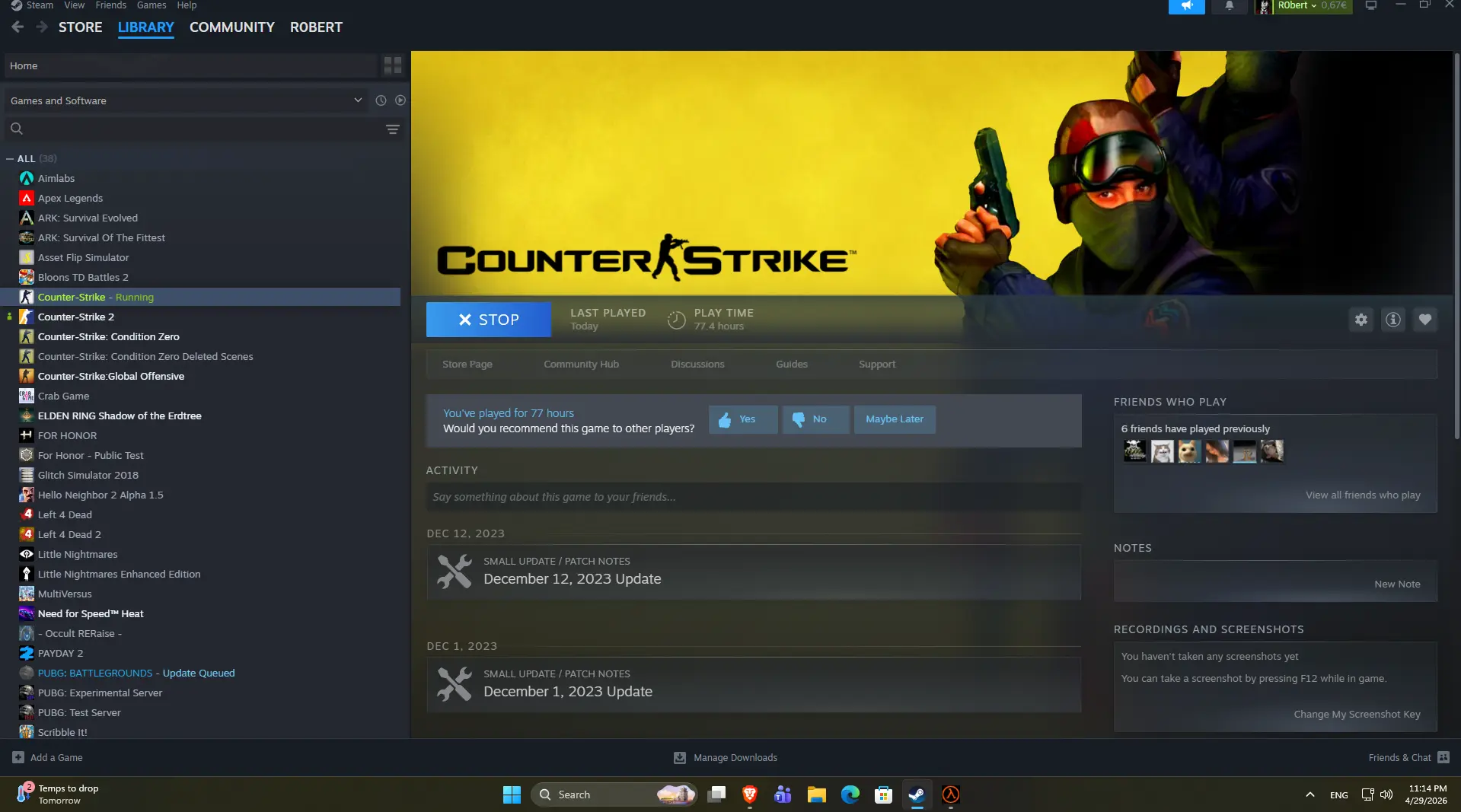The image size is (1461, 812).
Task: Open File Explorer from taskbar
Action: click(817, 795)
